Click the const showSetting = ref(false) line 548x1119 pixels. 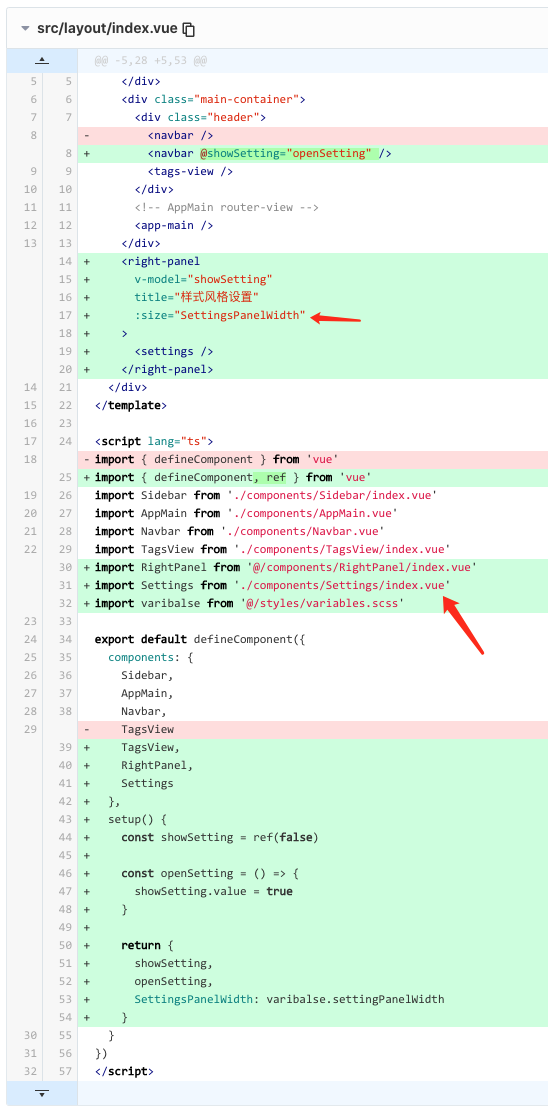313,837
